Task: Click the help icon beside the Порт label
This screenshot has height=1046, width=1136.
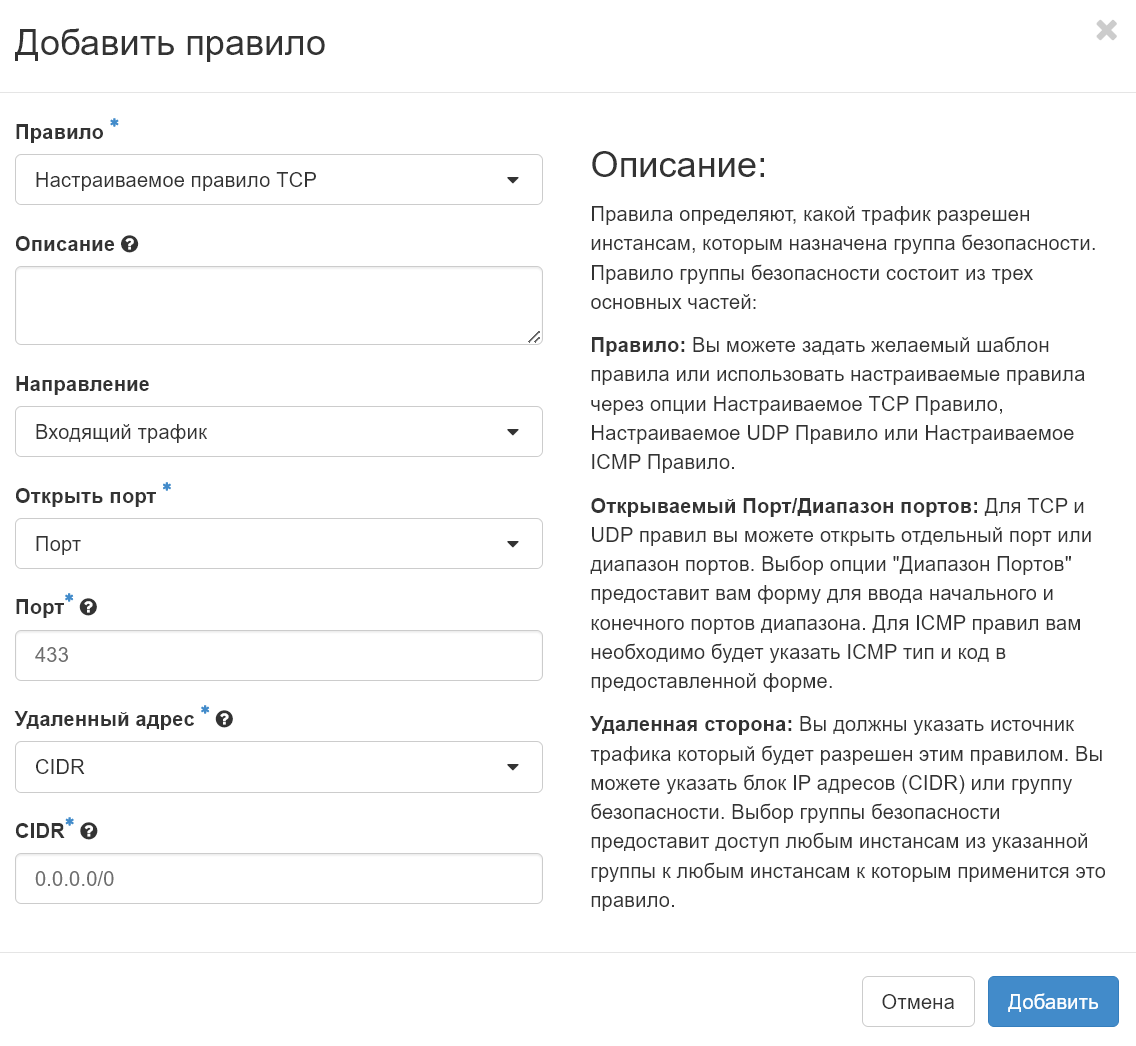Action: click(87, 606)
